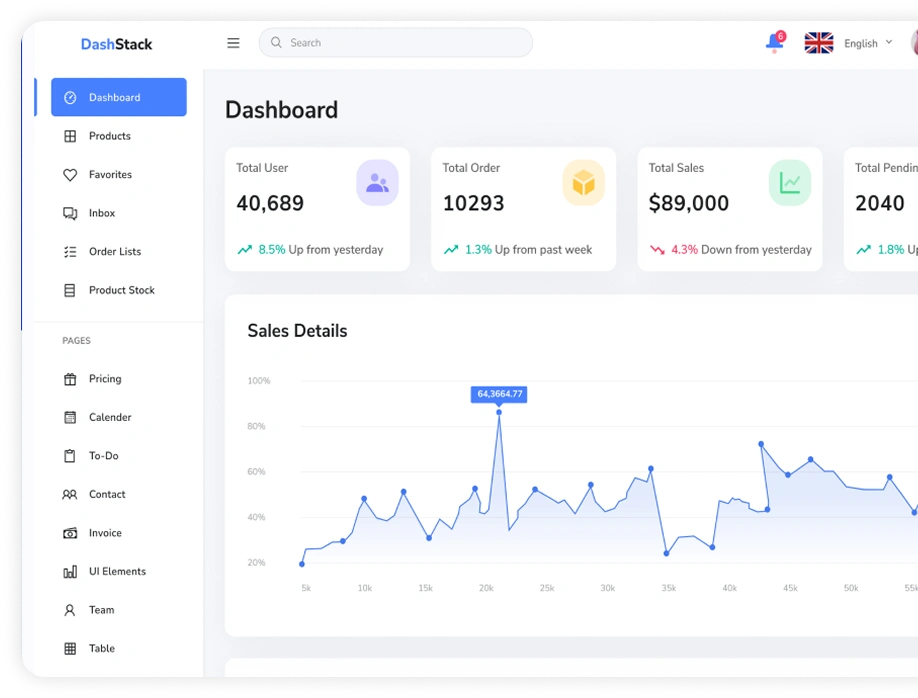Click the 64,3664.77 chart peak marker
The height and width of the screenshot is (698, 918).
(499, 412)
